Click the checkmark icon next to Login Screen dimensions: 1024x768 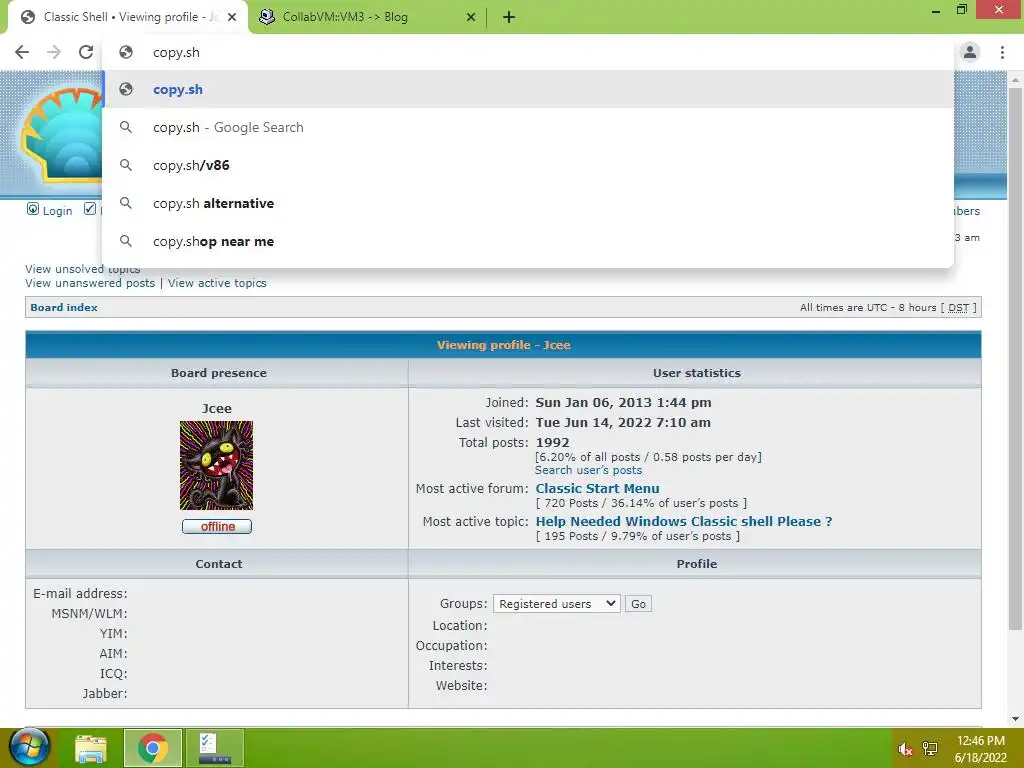point(90,209)
